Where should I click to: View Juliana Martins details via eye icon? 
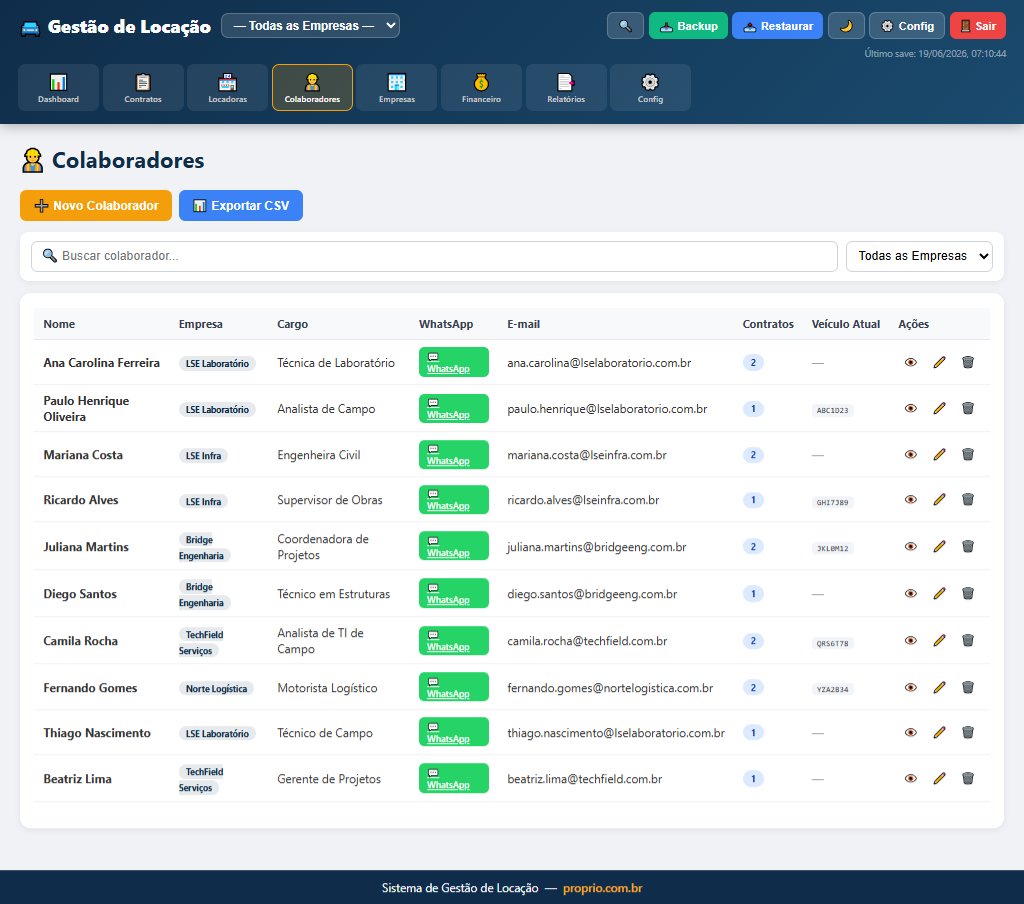click(910, 547)
